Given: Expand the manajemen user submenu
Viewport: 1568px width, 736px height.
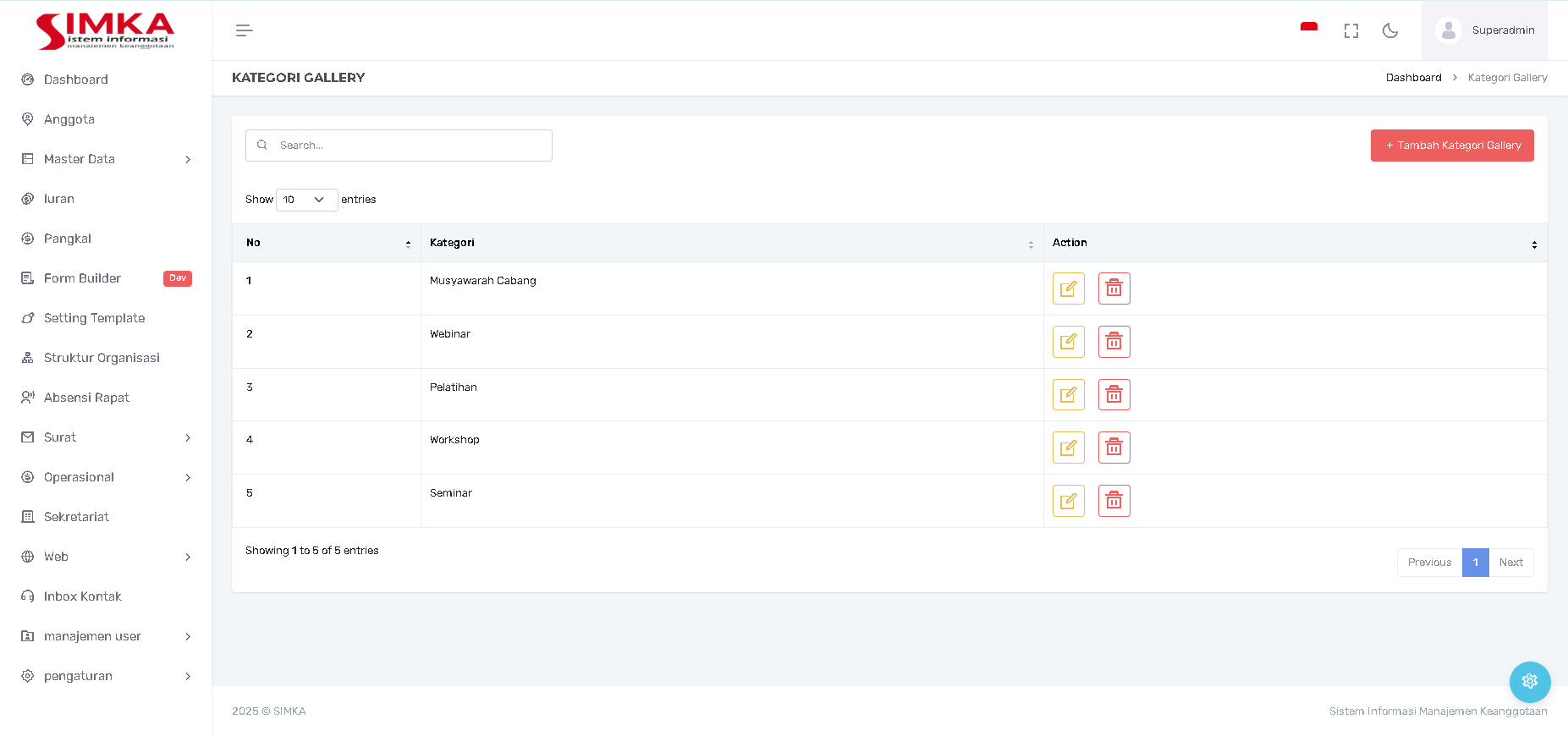Looking at the screenshot, I should pos(106,636).
